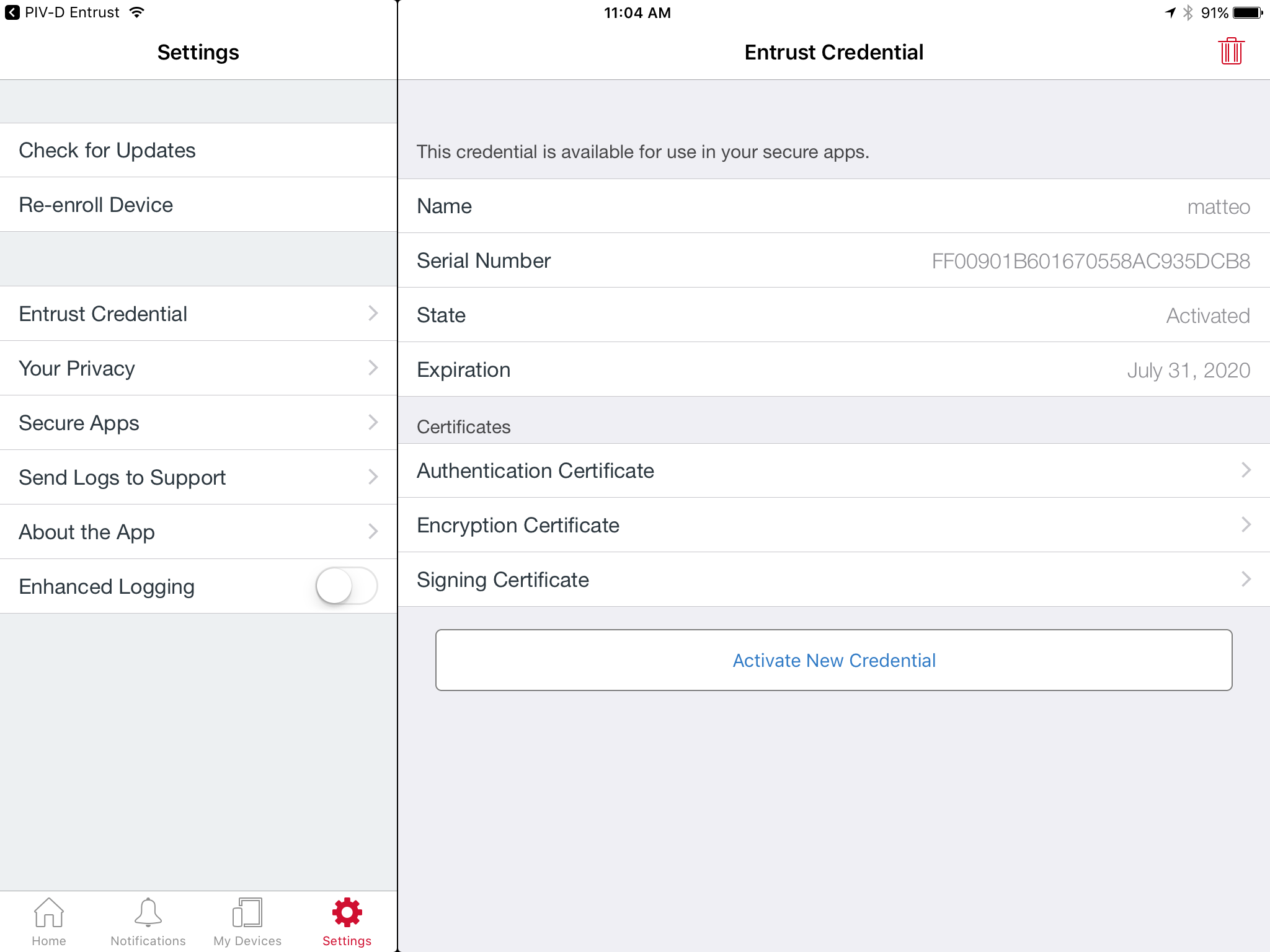This screenshot has width=1270, height=952.
Task: Open the Your Privacy settings item
Action: click(x=198, y=368)
